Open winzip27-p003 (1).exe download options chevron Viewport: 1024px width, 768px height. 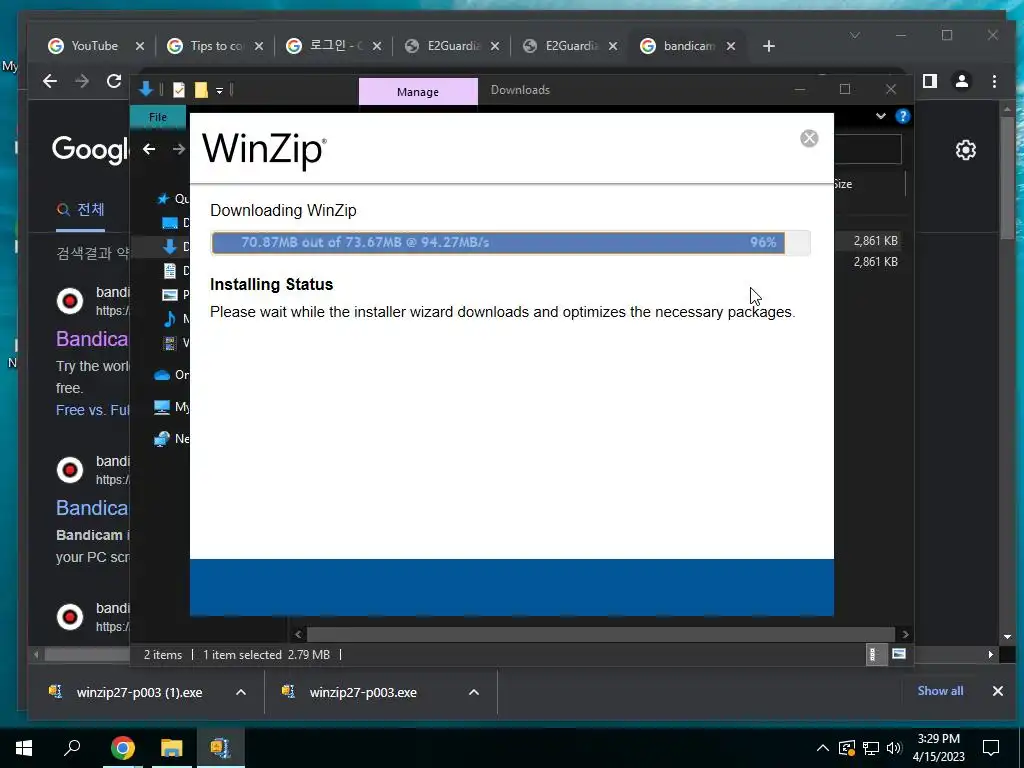pos(241,692)
